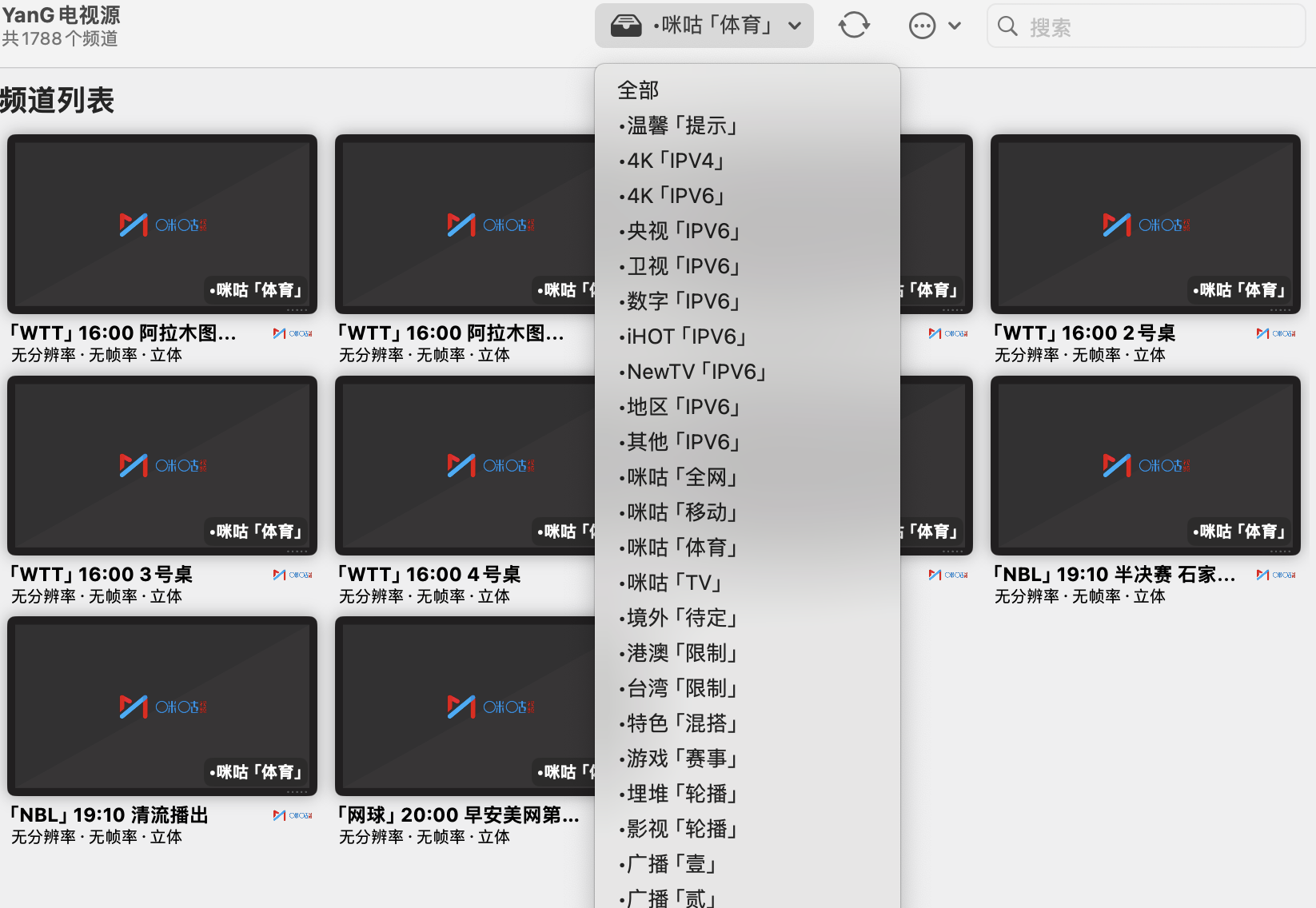Screen dimensions: 1316x908
Task: Select •台湾「限制」 category
Action: pos(748,688)
